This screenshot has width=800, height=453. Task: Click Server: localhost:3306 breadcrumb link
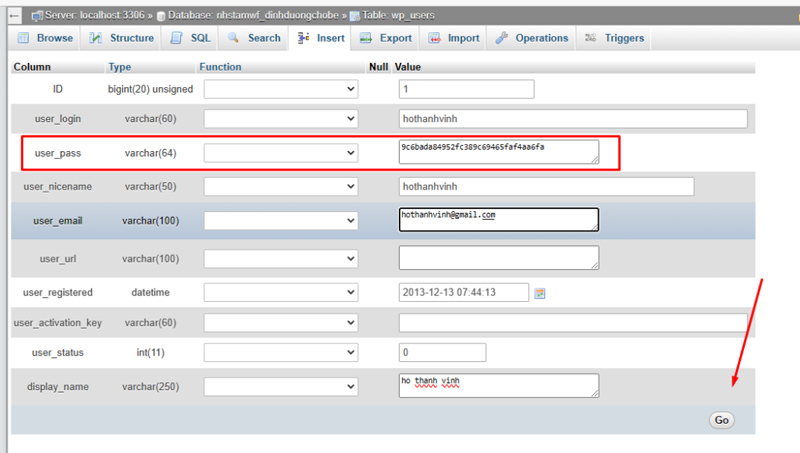click(x=95, y=16)
